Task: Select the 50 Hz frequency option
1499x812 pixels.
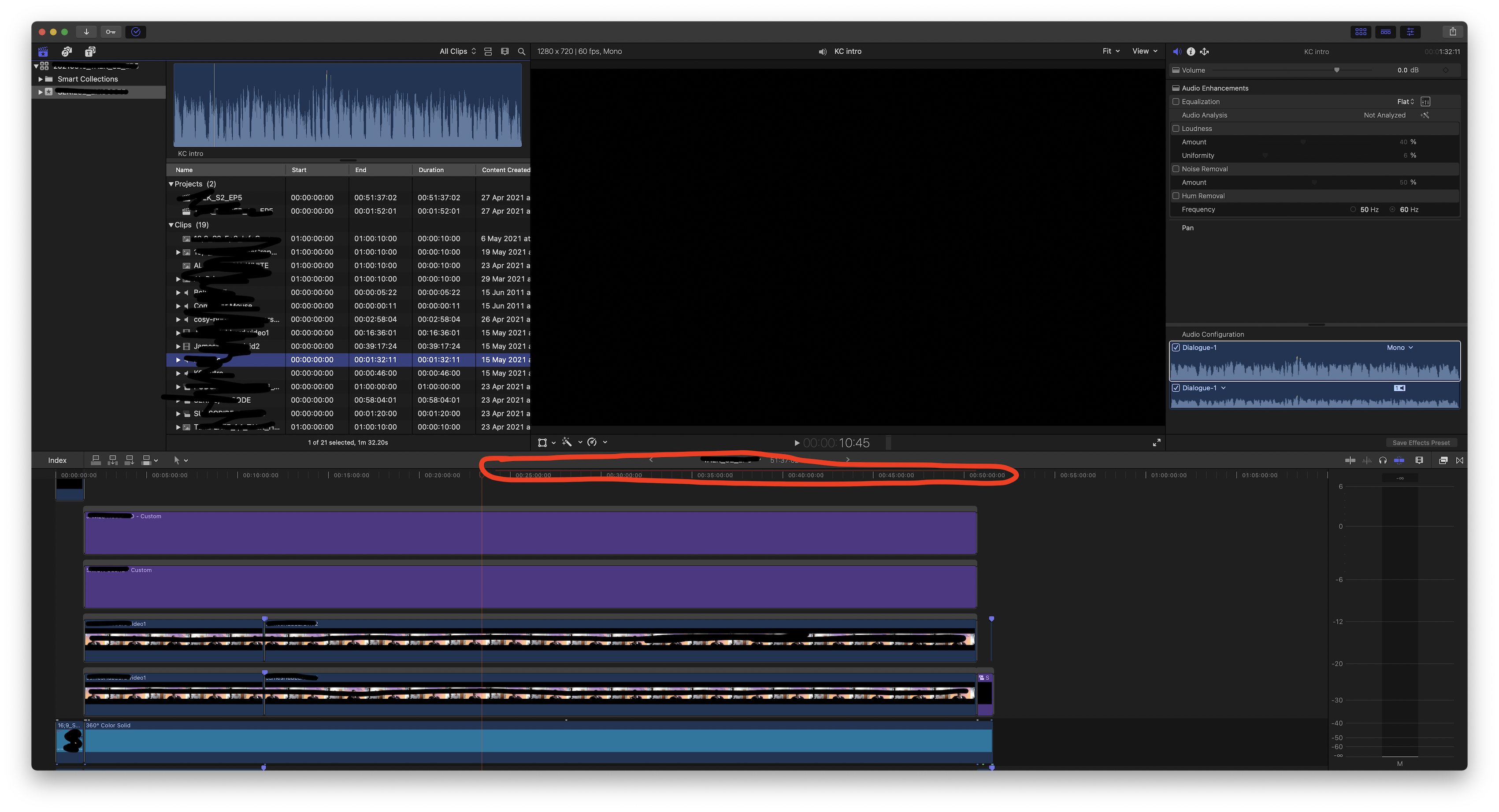Action: (x=1353, y=209)
